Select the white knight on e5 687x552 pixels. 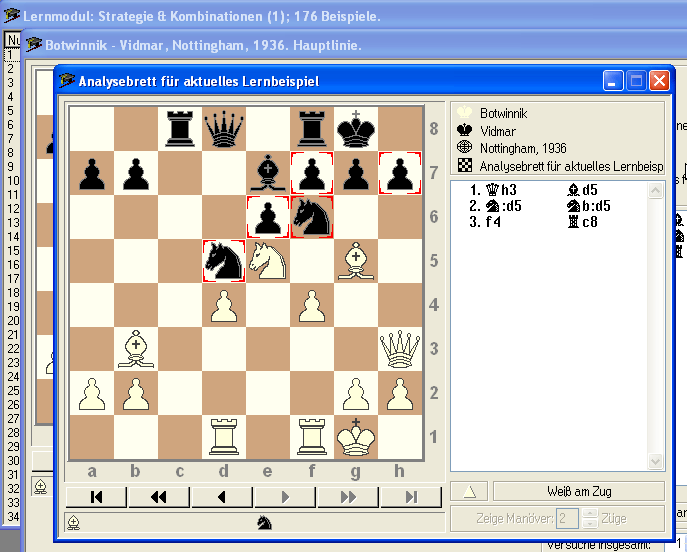tap(268, 261)
